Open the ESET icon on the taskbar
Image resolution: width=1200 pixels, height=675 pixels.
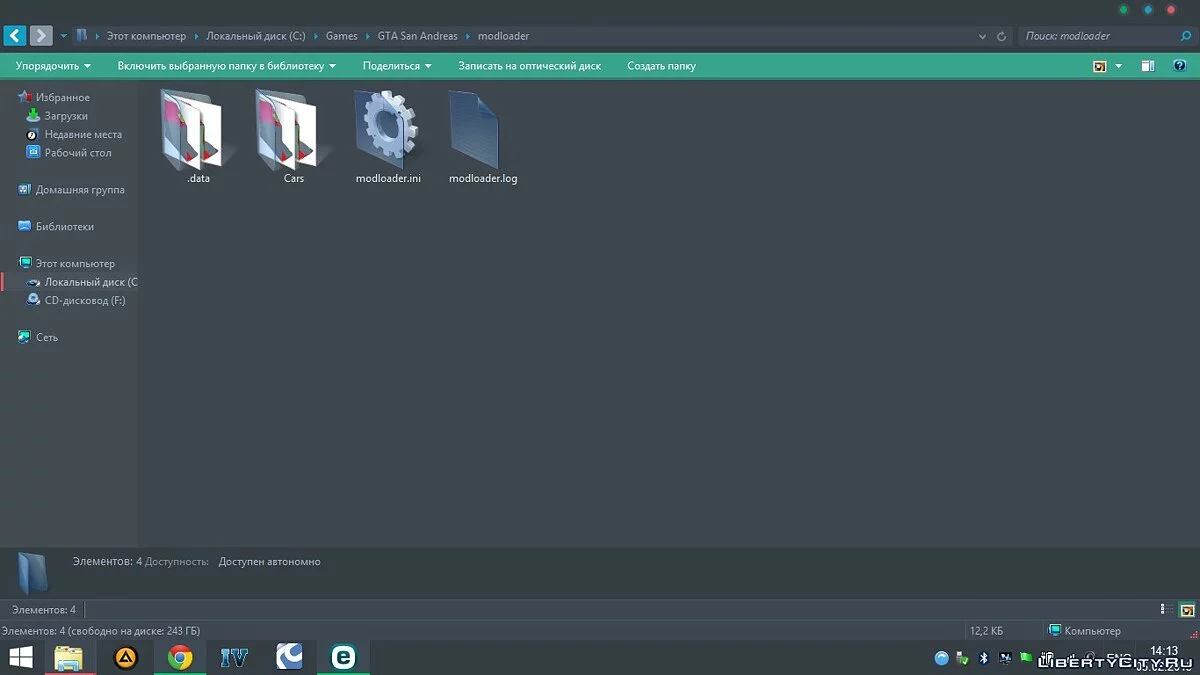click(343, 657)
